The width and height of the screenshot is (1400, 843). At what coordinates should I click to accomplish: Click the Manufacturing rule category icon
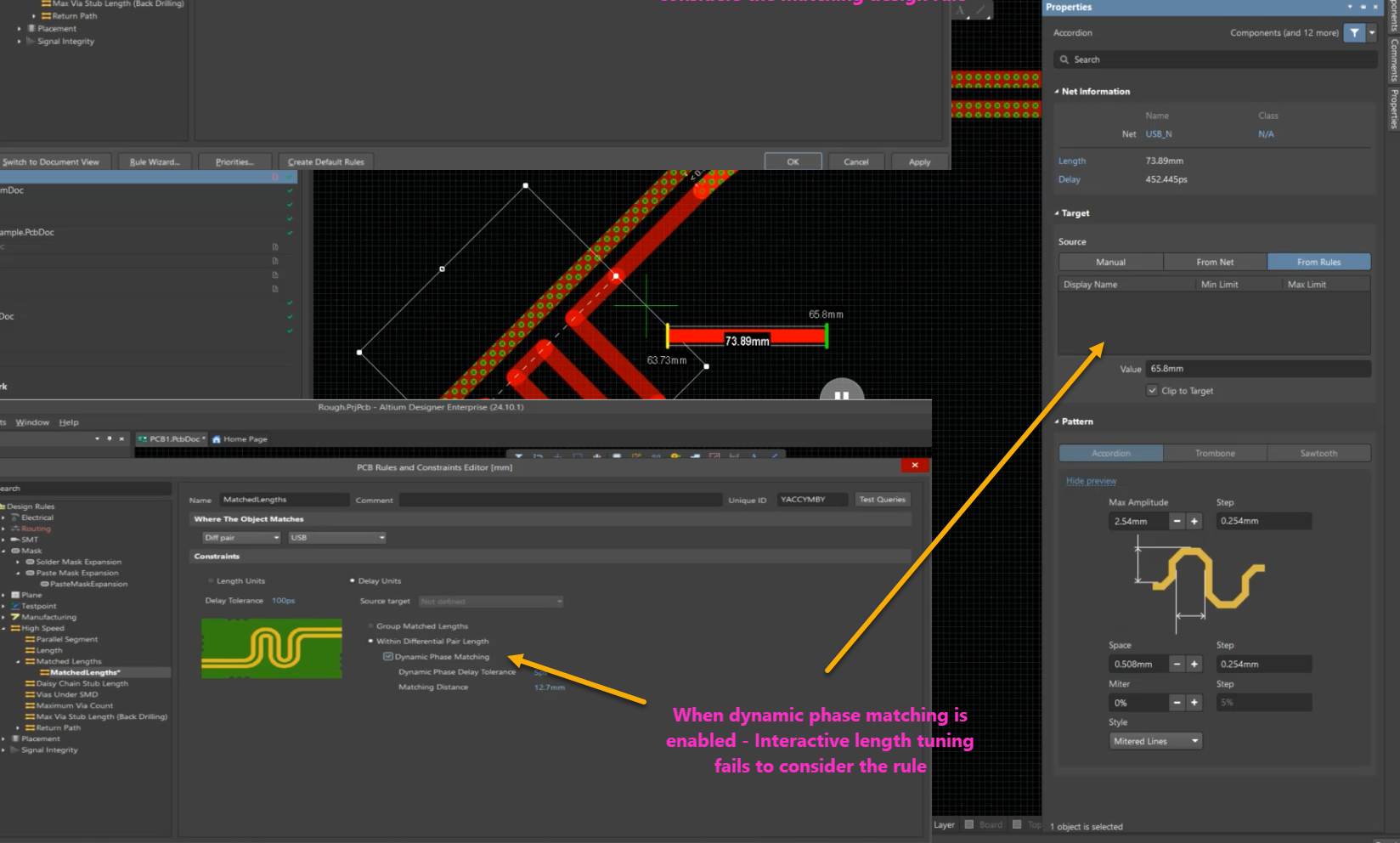click(15, 617)
